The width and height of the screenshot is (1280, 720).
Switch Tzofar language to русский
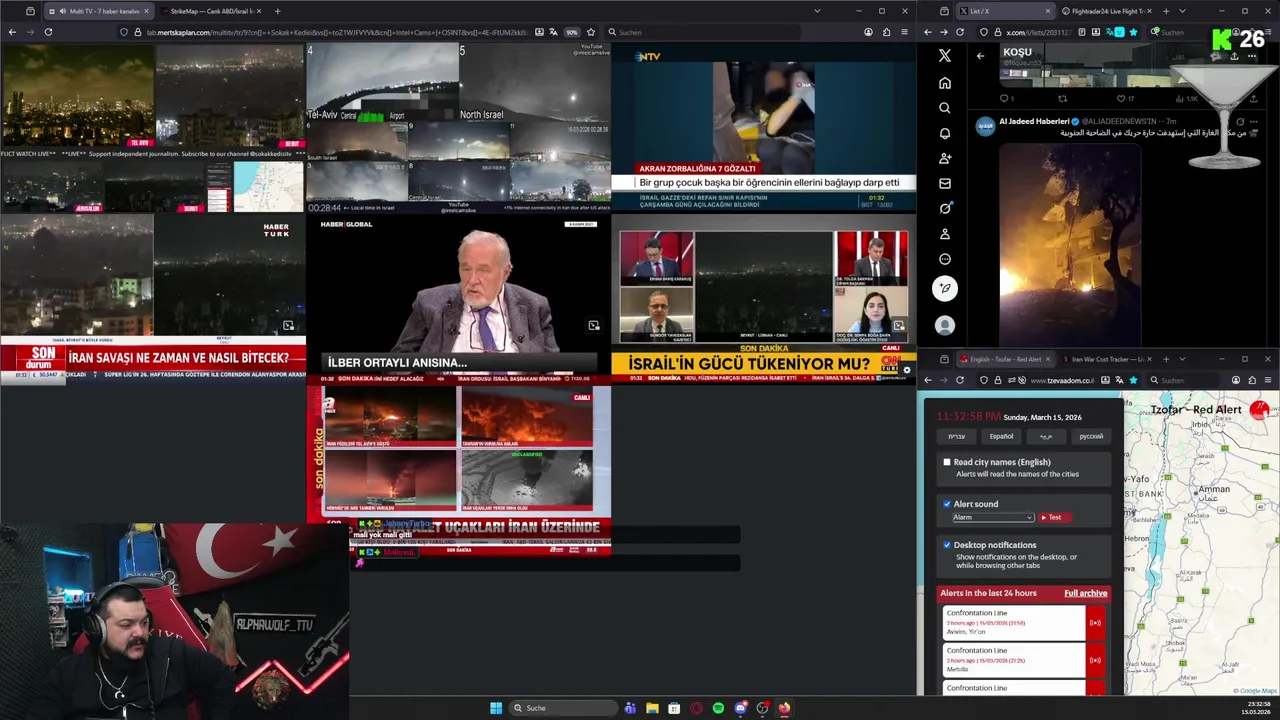point(1091,436)
